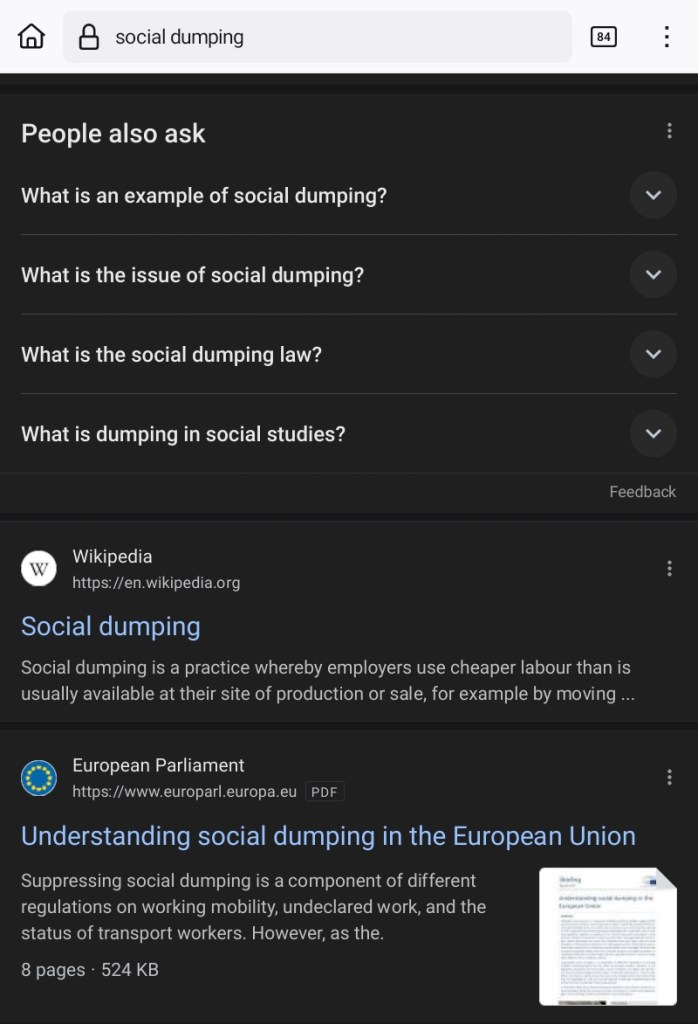Image resolution: width=698 pixels, height=1024 pixels.
Task: Click the Feedback link
Action: pyautogui.click(x=642, y=492)
